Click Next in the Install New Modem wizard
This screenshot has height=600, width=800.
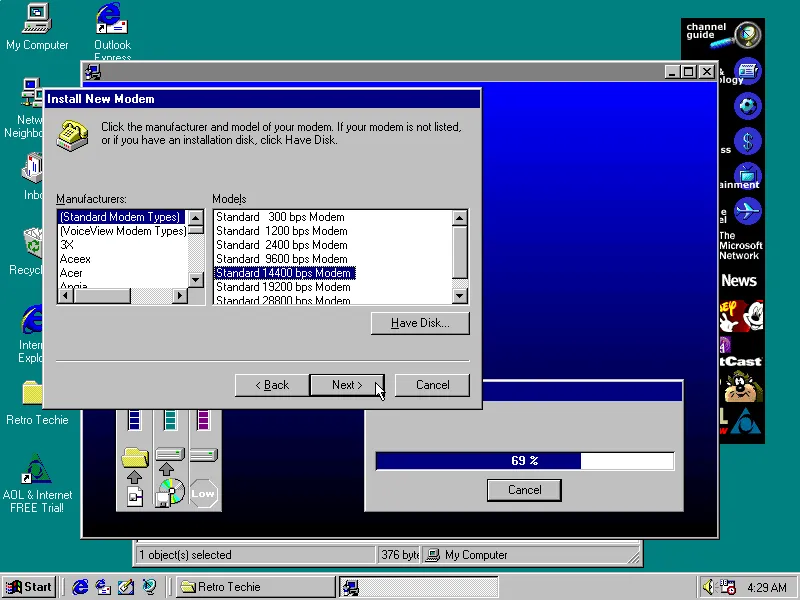(x=347, y=385)
